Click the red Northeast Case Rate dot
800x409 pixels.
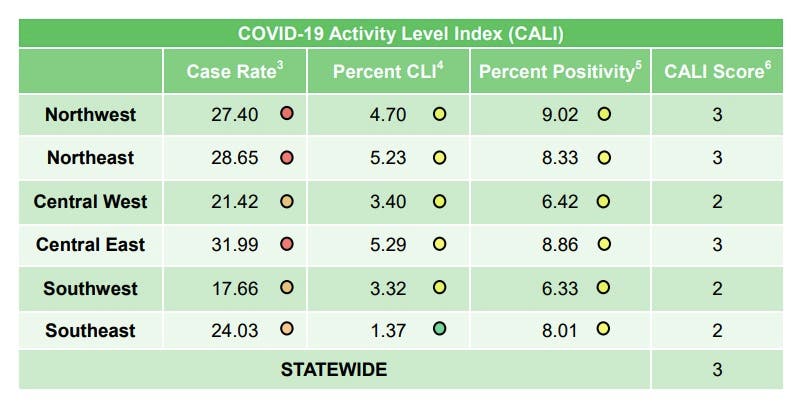point(287,158)
